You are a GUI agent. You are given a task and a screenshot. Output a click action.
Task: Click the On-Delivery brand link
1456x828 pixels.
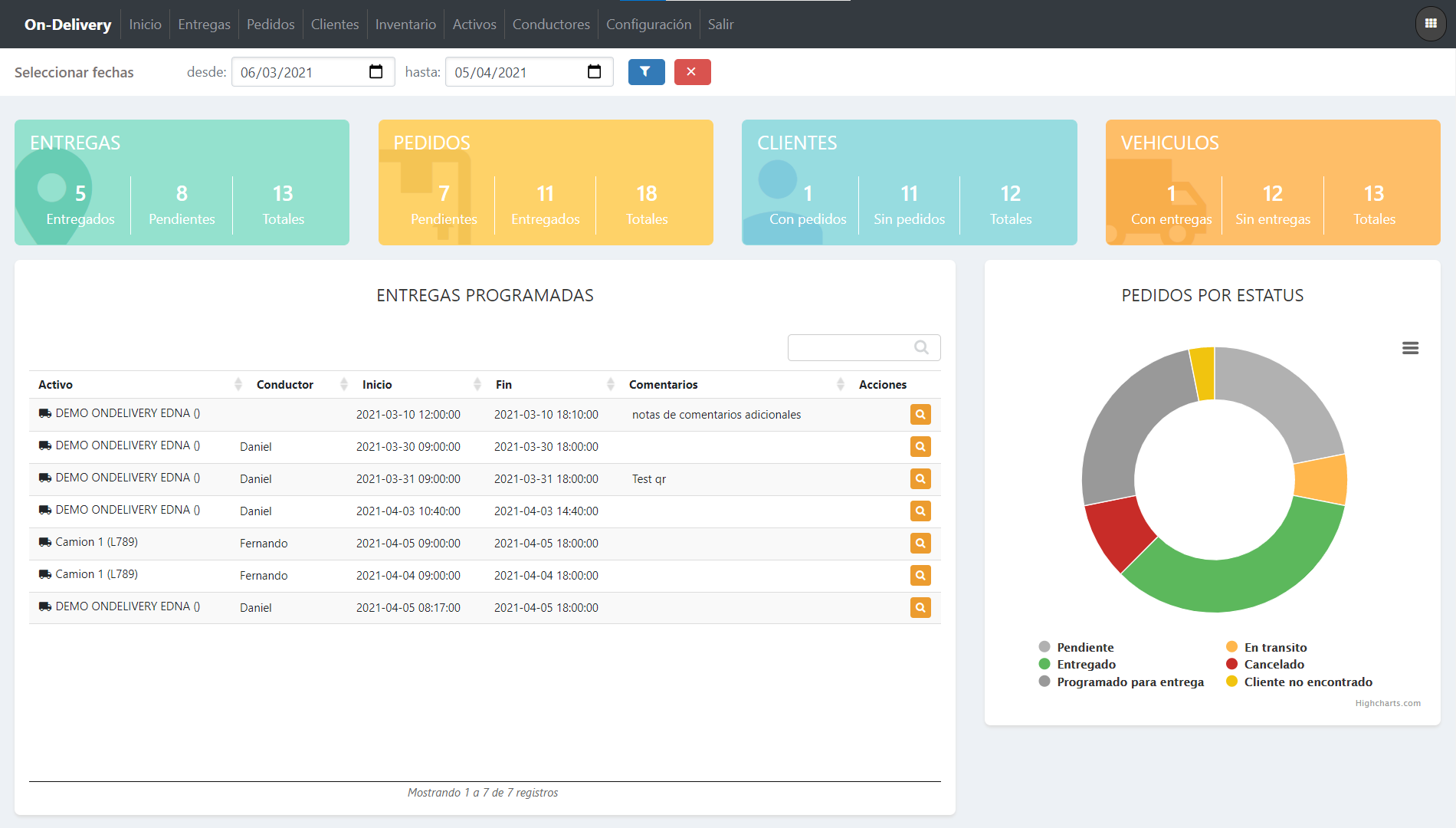tap(67, 25)
